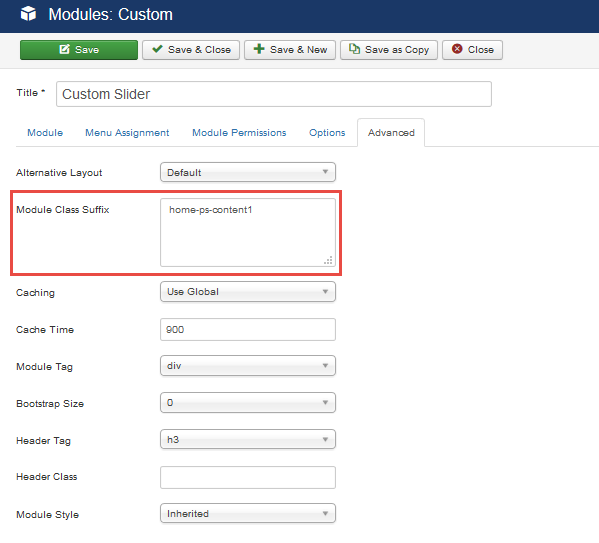The image size is (599, 543).
Task: Open the Alternative Layout dropdown
Action: [248, 172]
